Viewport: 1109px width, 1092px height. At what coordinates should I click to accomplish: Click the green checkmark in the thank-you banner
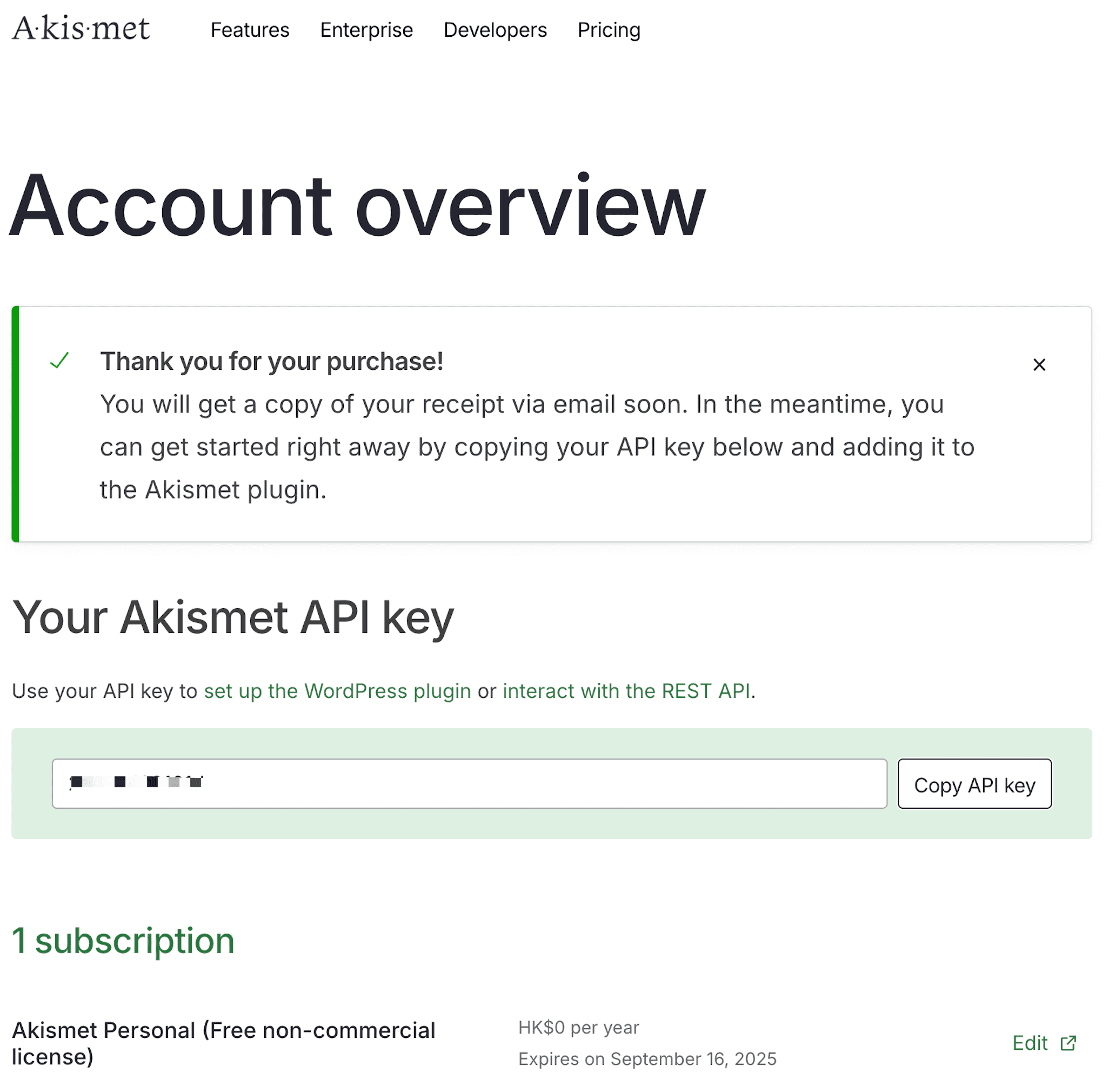pos(59,361)
